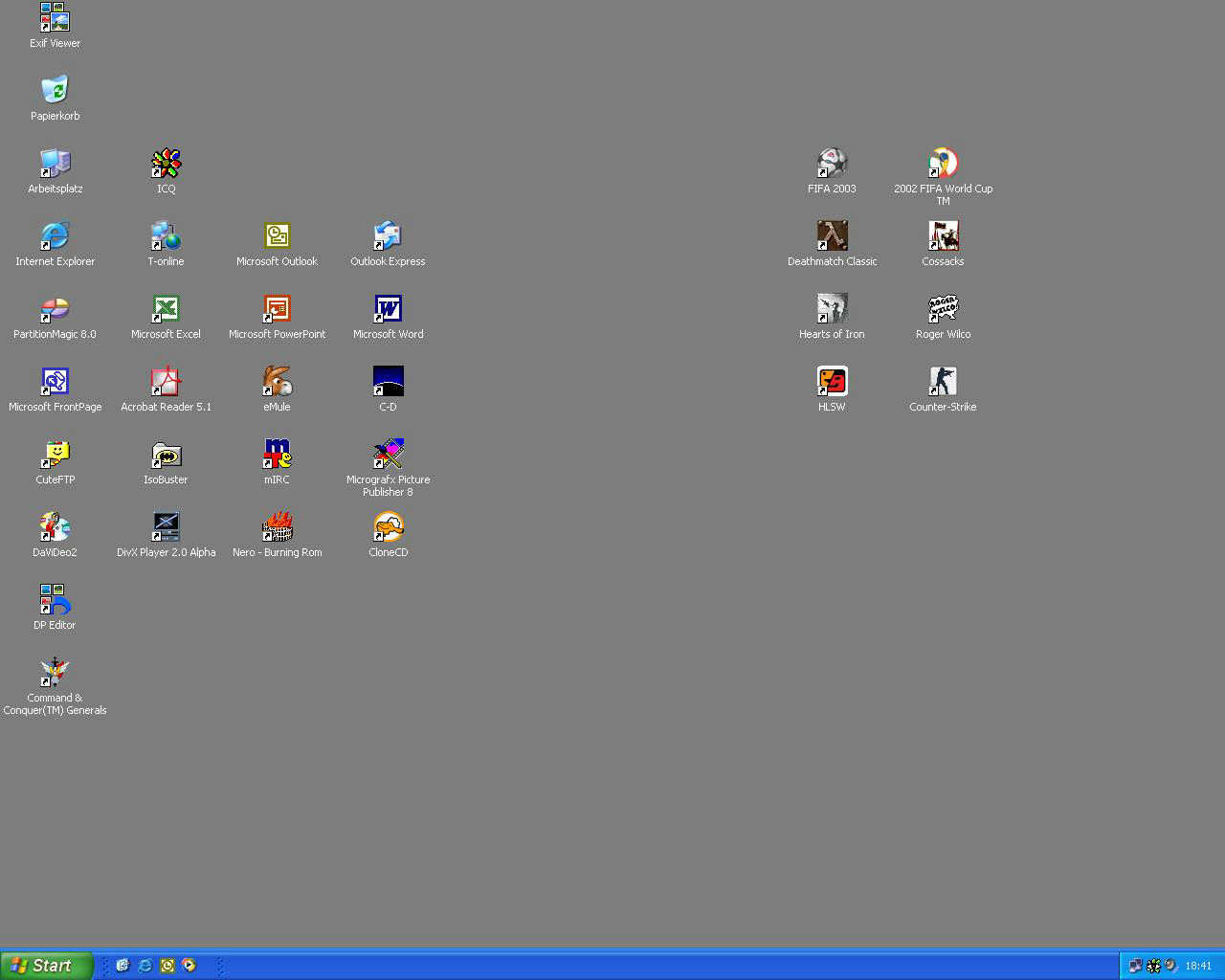Select the mIRC desktop shortcut

tap(277, 455)
